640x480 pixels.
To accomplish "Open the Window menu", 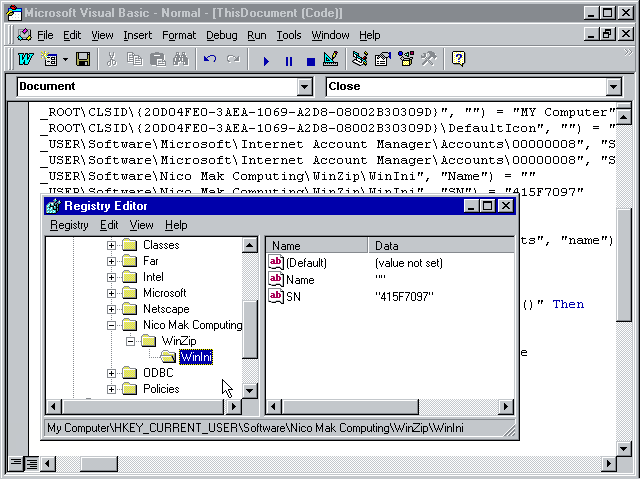I will click(x=330, y=36).
